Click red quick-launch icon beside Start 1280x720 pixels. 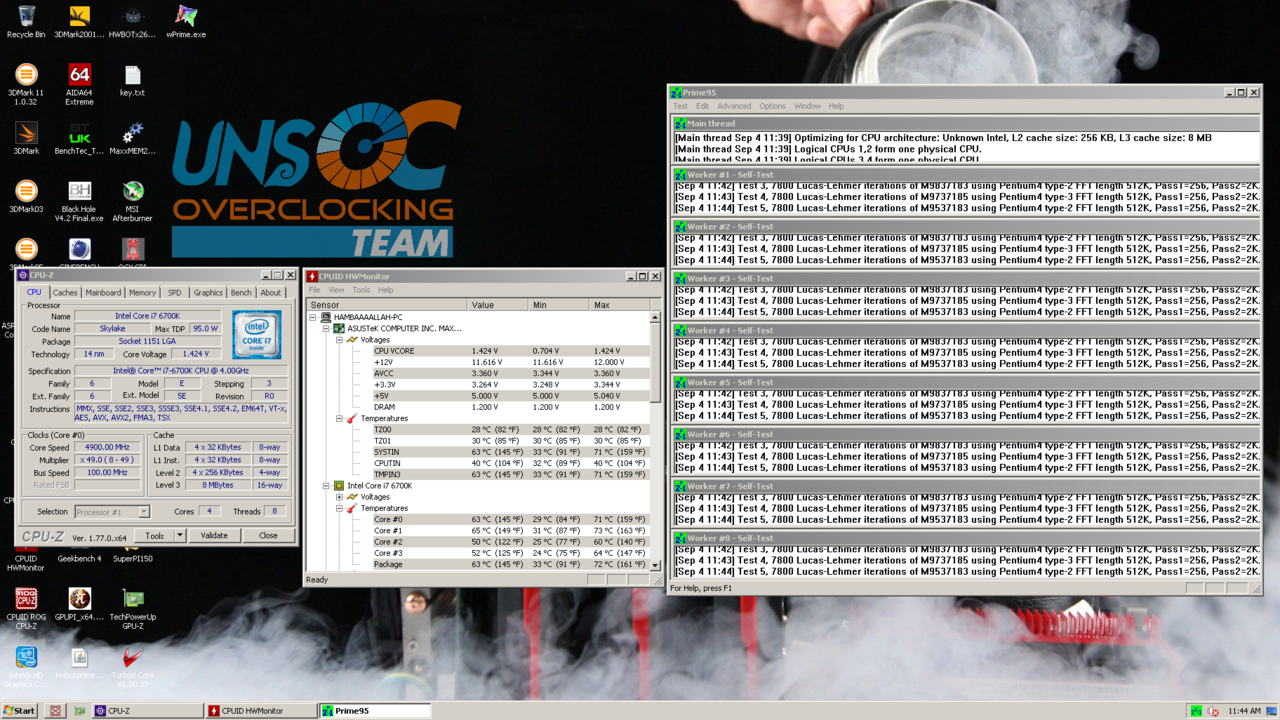click(55, 711)
